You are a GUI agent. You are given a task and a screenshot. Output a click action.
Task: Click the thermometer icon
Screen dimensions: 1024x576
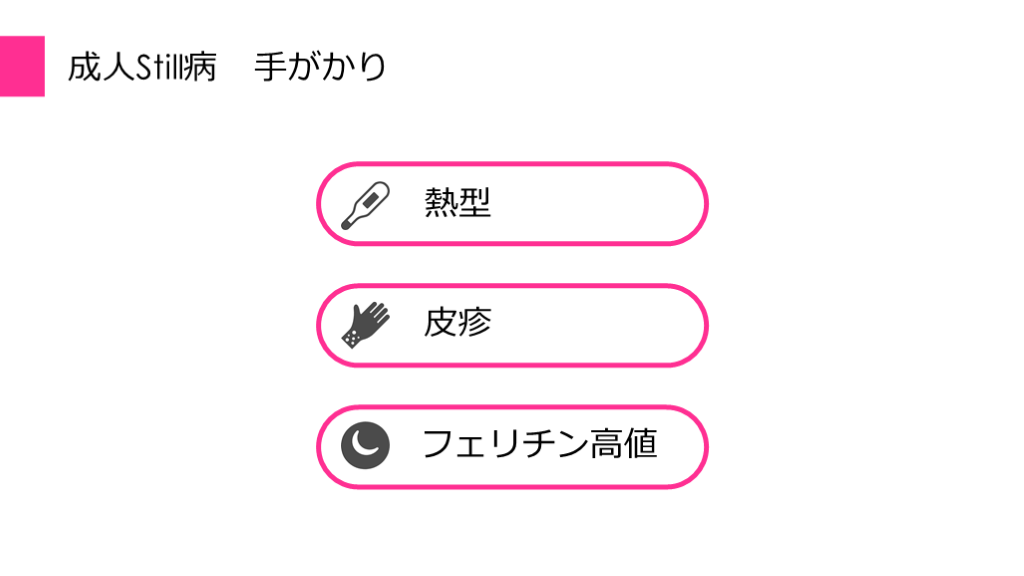[365, 205]
